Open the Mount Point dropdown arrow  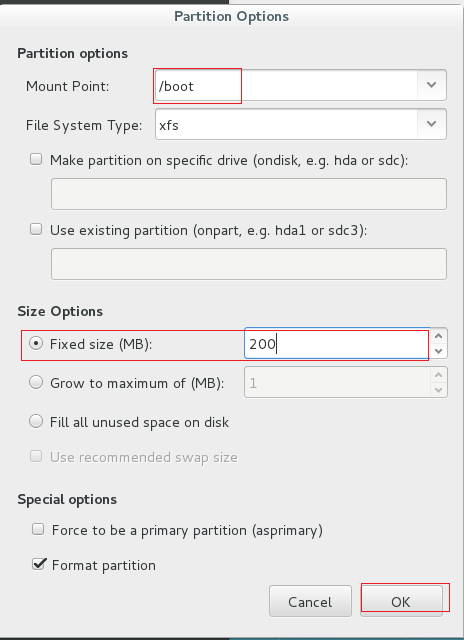point(431,85)
